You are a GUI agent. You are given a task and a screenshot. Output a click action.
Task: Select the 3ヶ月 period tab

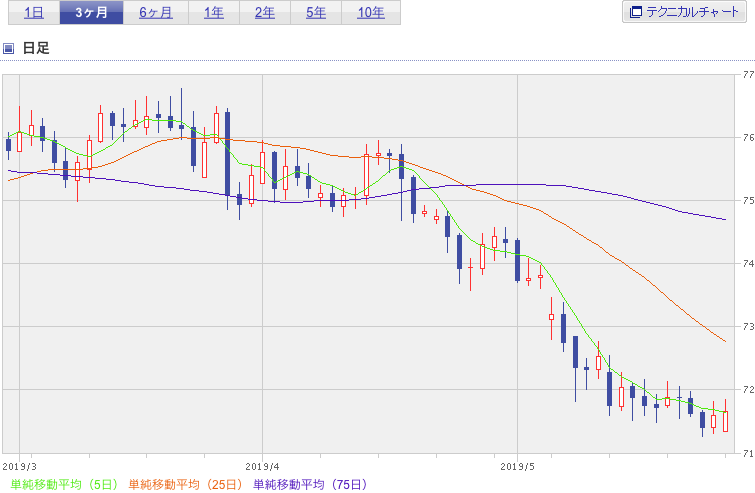coord(91,13)
